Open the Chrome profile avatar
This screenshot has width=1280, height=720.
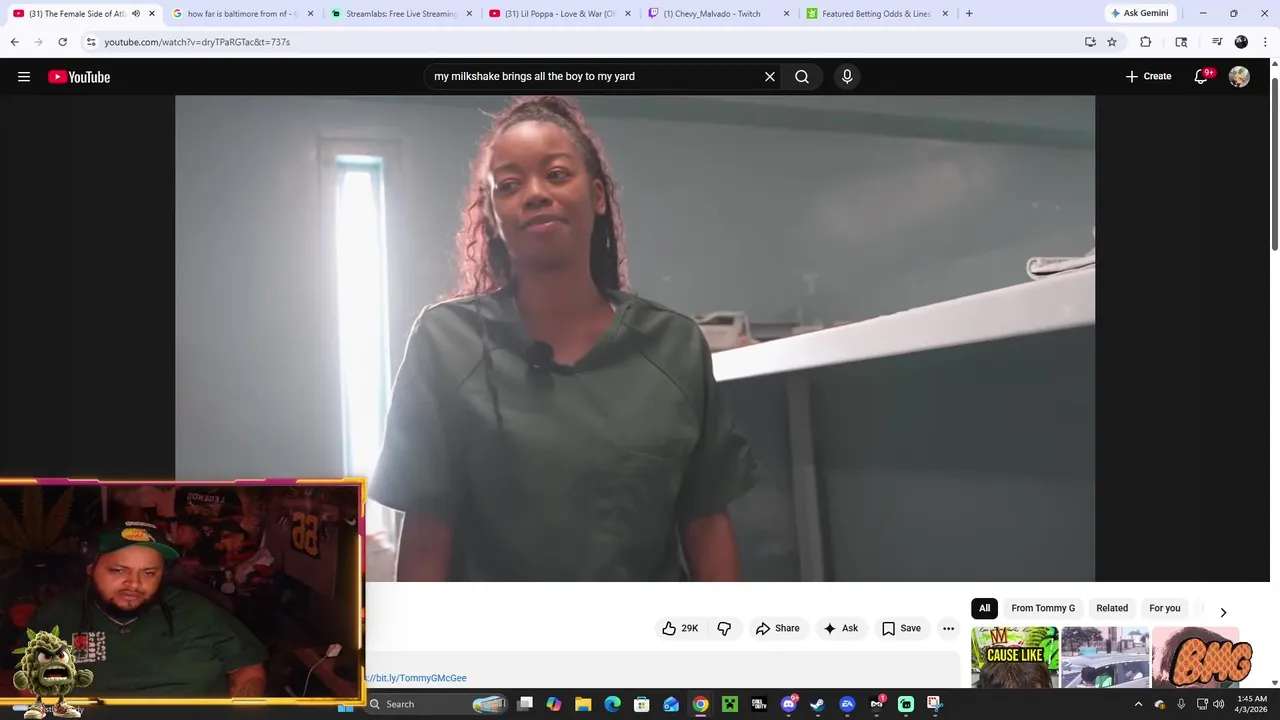1241,42
